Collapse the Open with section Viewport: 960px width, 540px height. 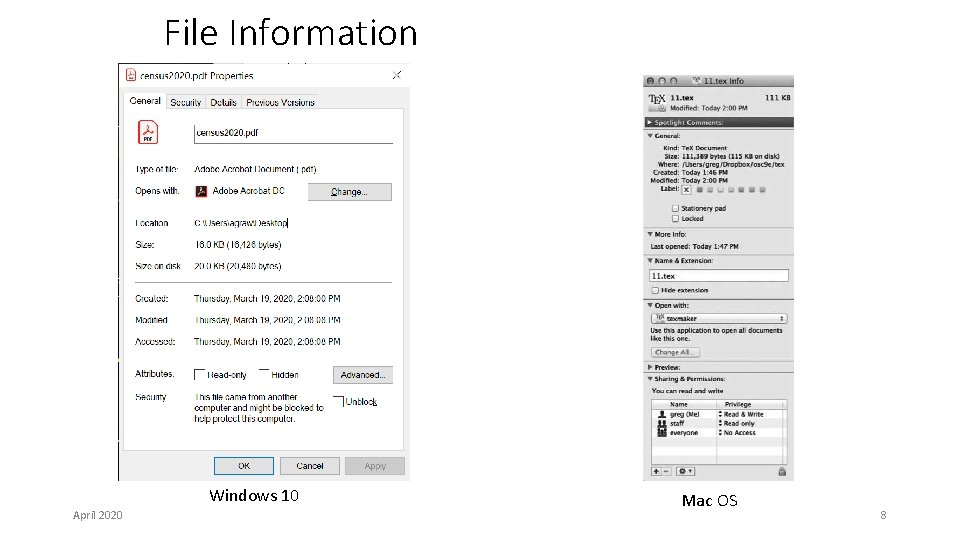(650, 305)
